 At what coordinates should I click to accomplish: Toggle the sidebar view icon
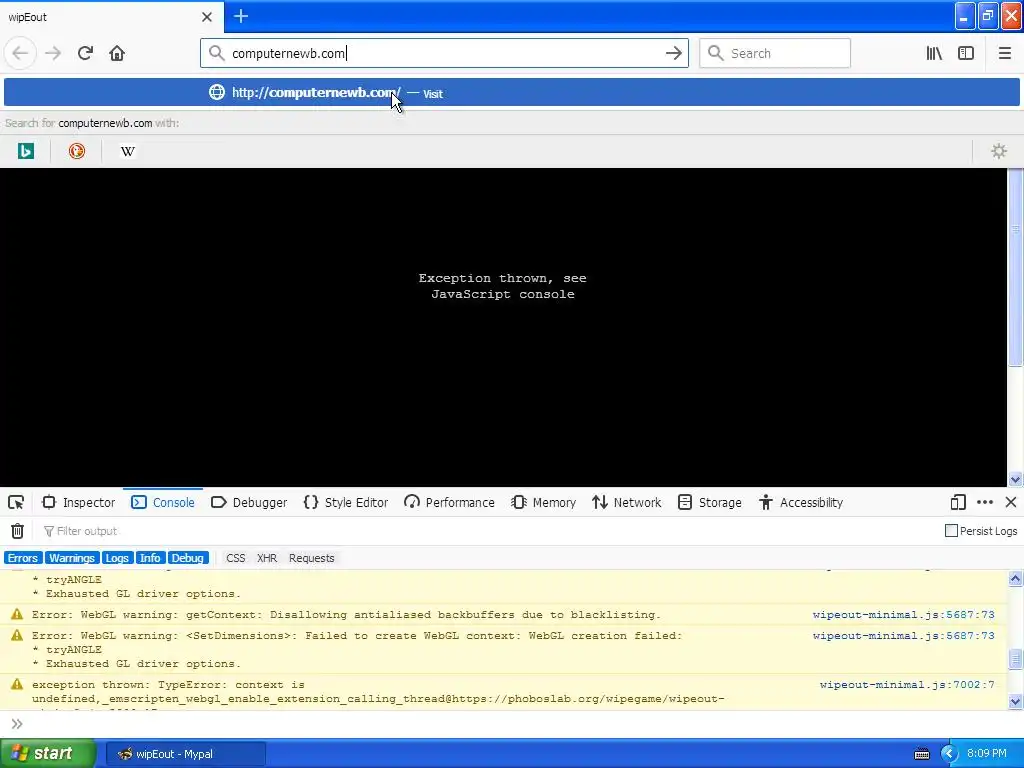tap(966, 54)
